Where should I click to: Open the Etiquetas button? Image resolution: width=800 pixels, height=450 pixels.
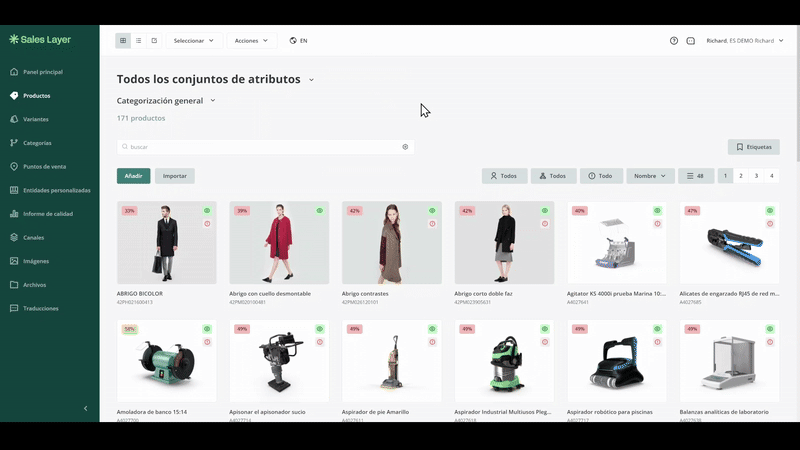(x=754, y=147)
